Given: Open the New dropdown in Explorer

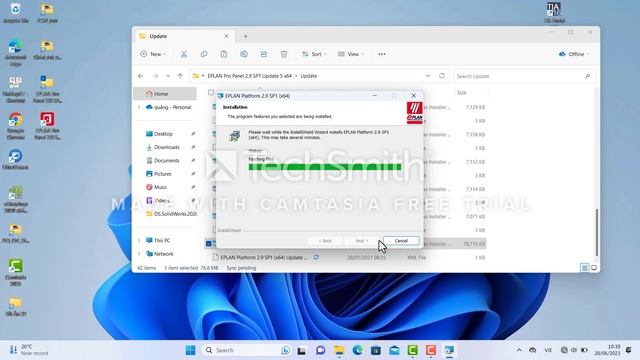Looking at the screenshot, I should pos(153,54).
